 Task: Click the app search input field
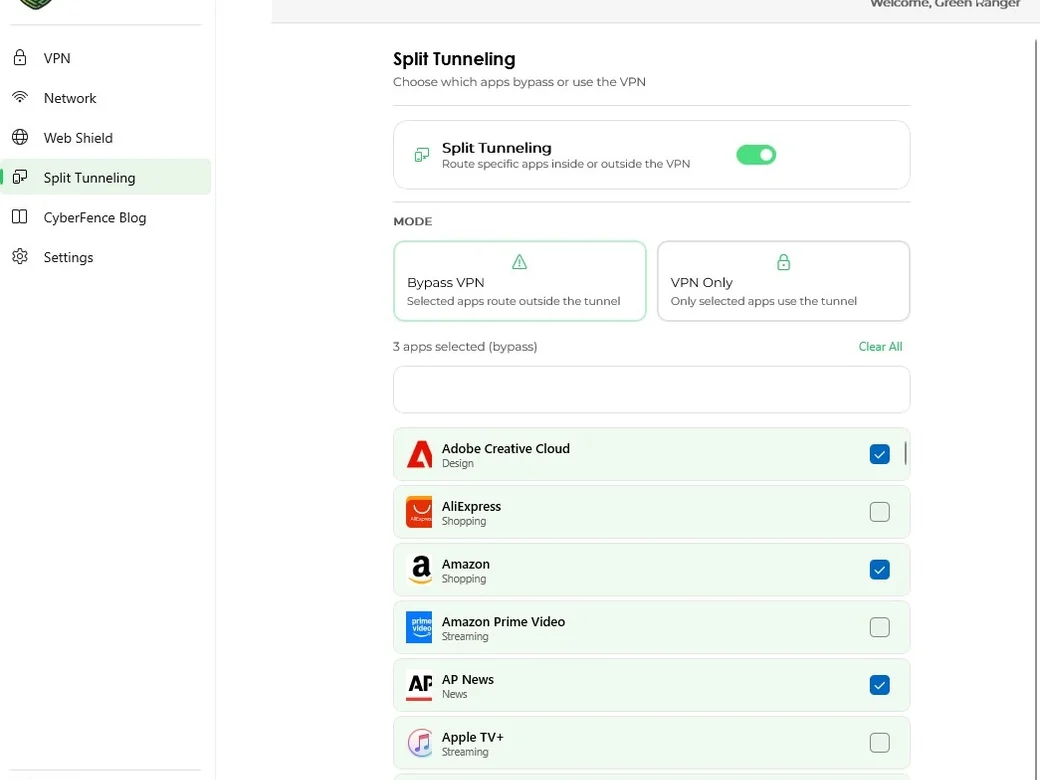click(x=651, y=390)
